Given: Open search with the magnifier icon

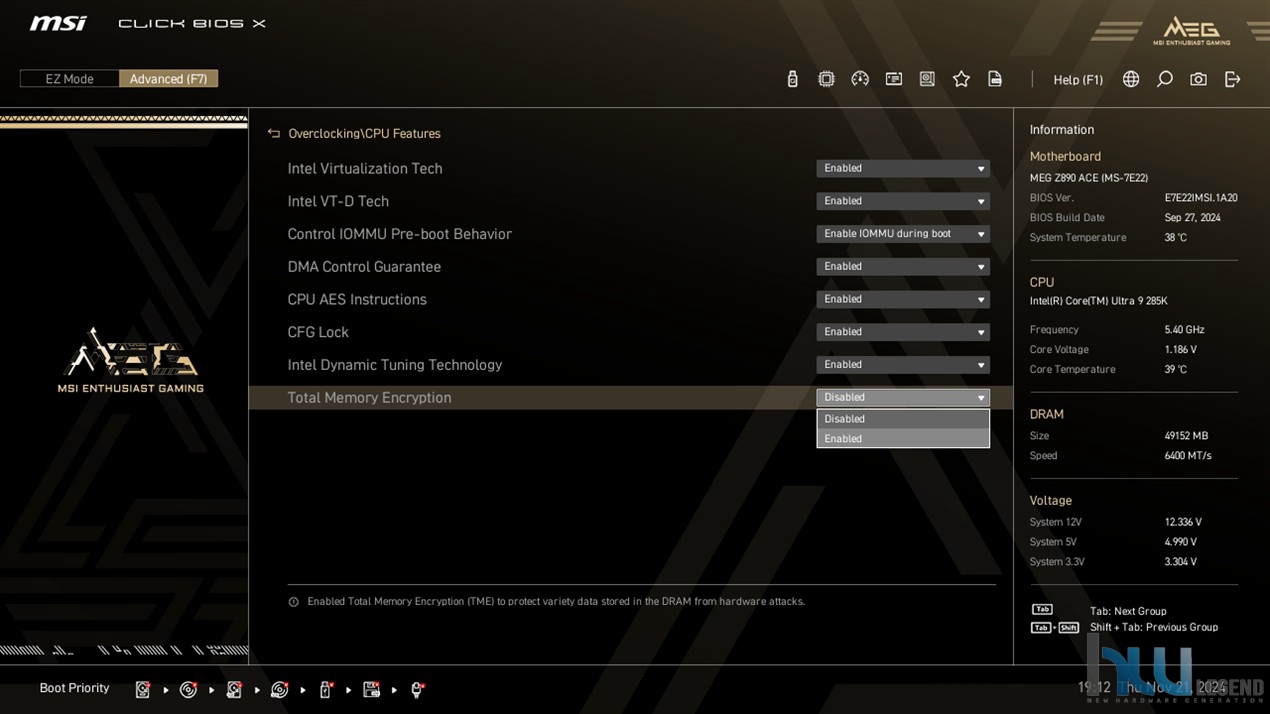Looking at the screenshot, I should [x=1165, y=79].
